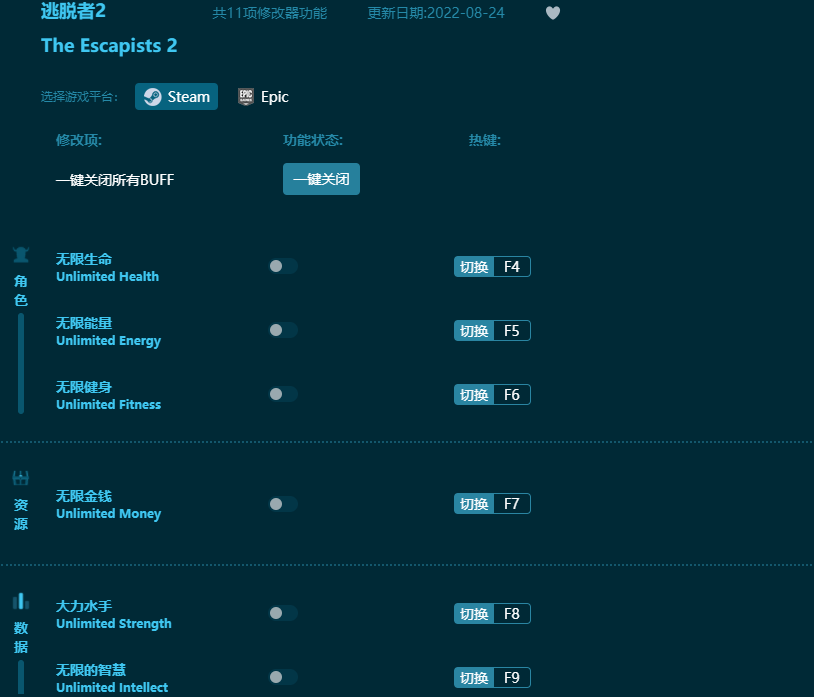Toggle Unlimited Strength switch
The width and height of the screenshot is (814, 697).
point(283,613)
